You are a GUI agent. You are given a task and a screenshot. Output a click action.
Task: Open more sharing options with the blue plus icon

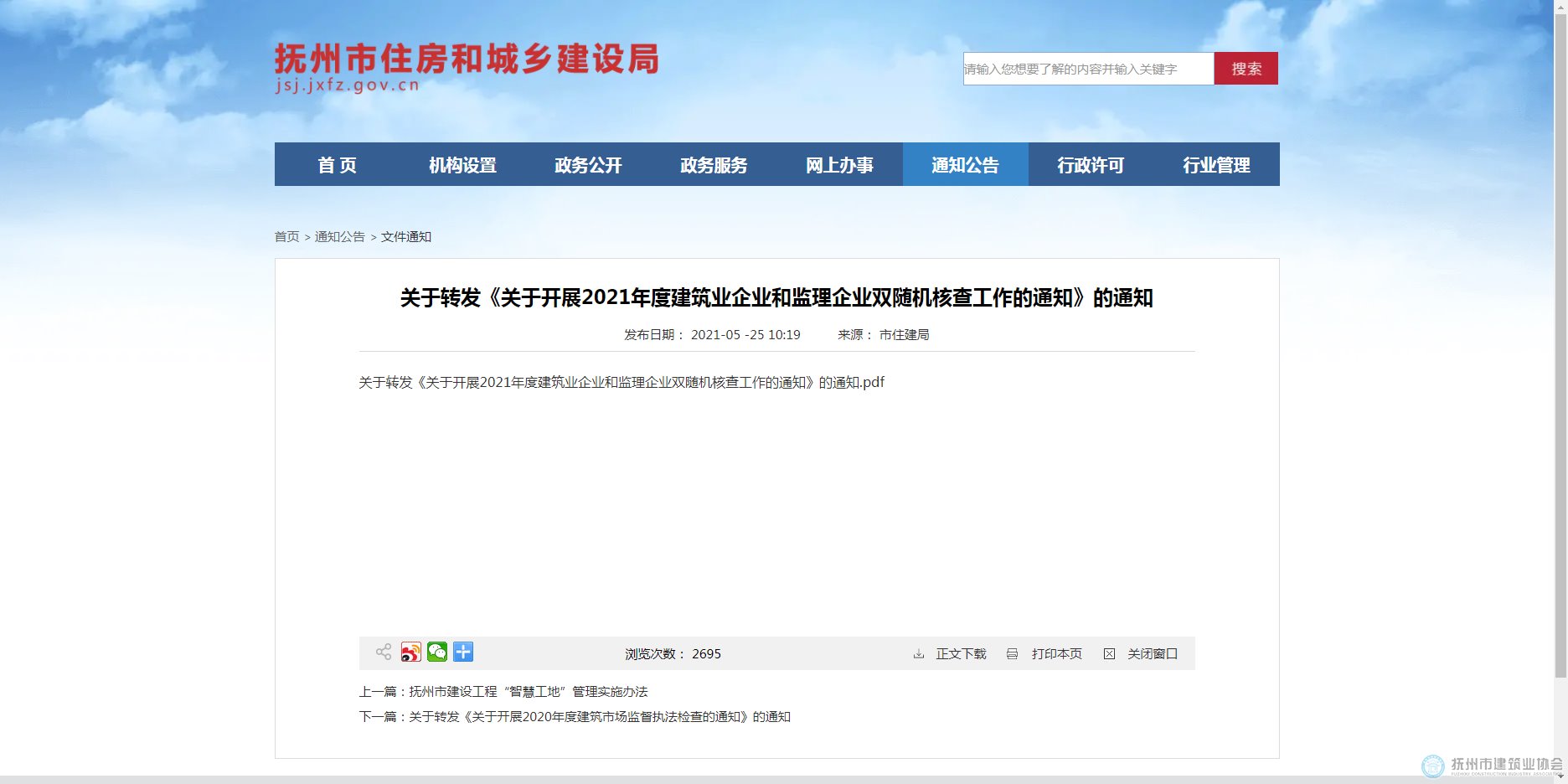463,652
